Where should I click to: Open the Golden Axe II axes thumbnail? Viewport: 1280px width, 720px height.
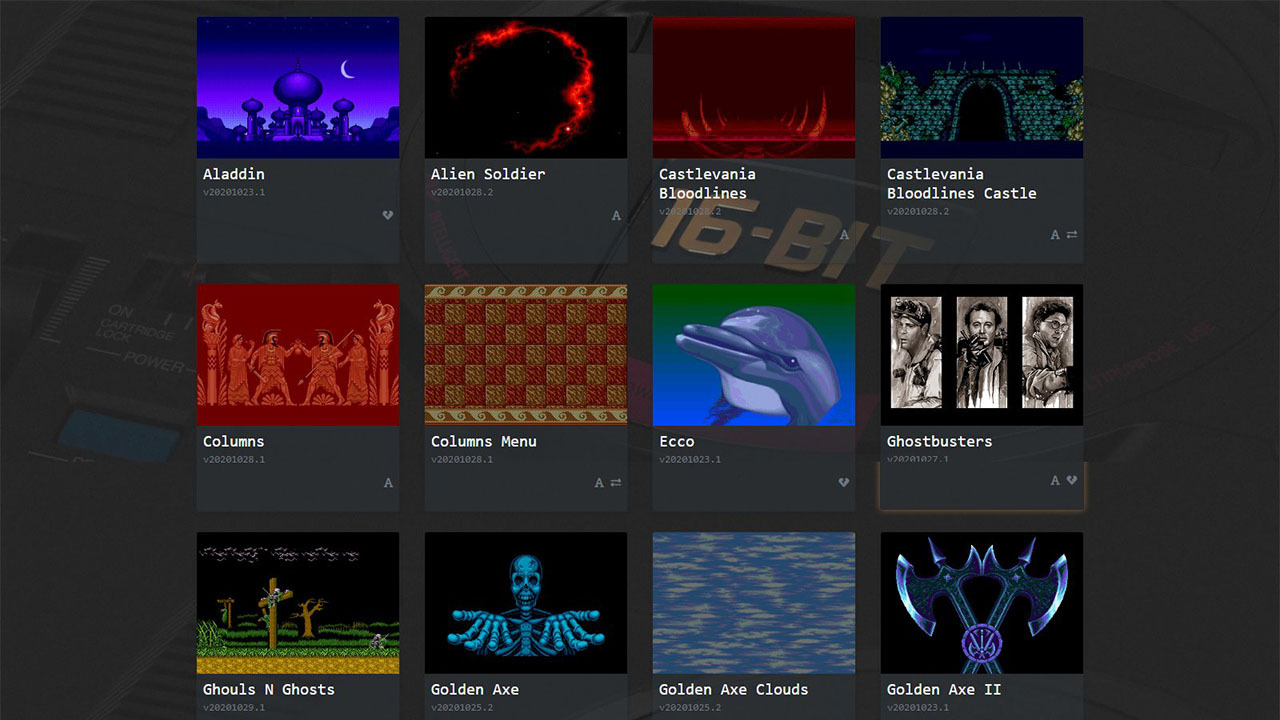tap(982, 603)
